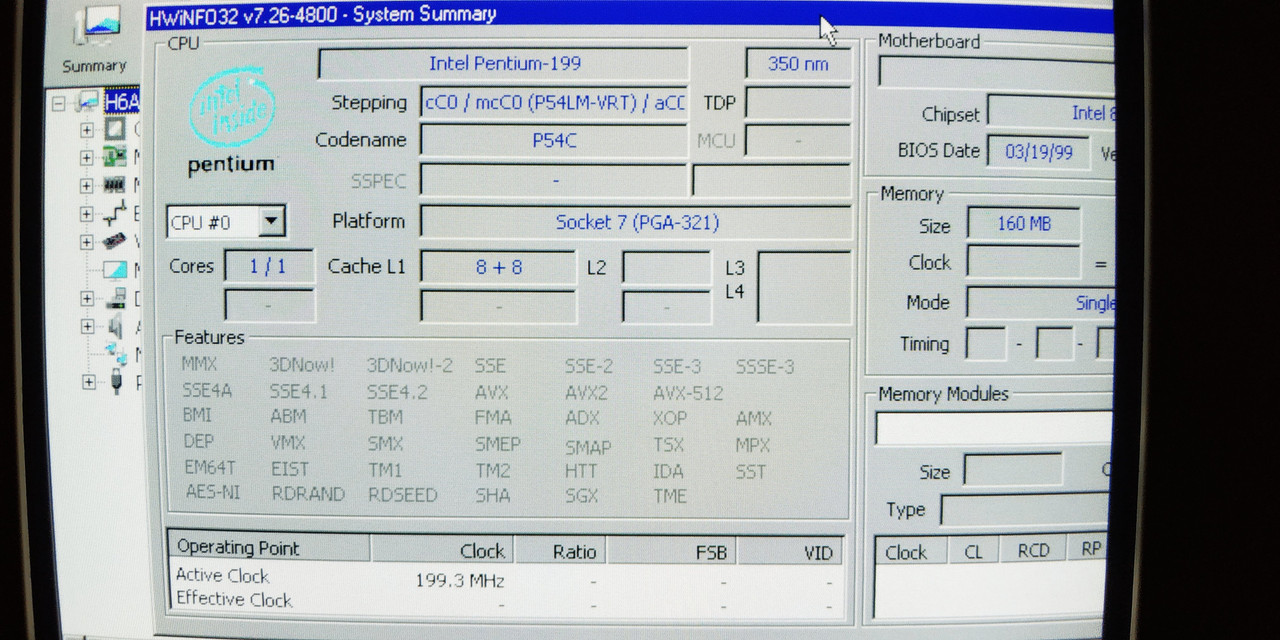Select the computer root node icon in tree
Screen dimensions: 1280x640
click(x=89, y=102)
